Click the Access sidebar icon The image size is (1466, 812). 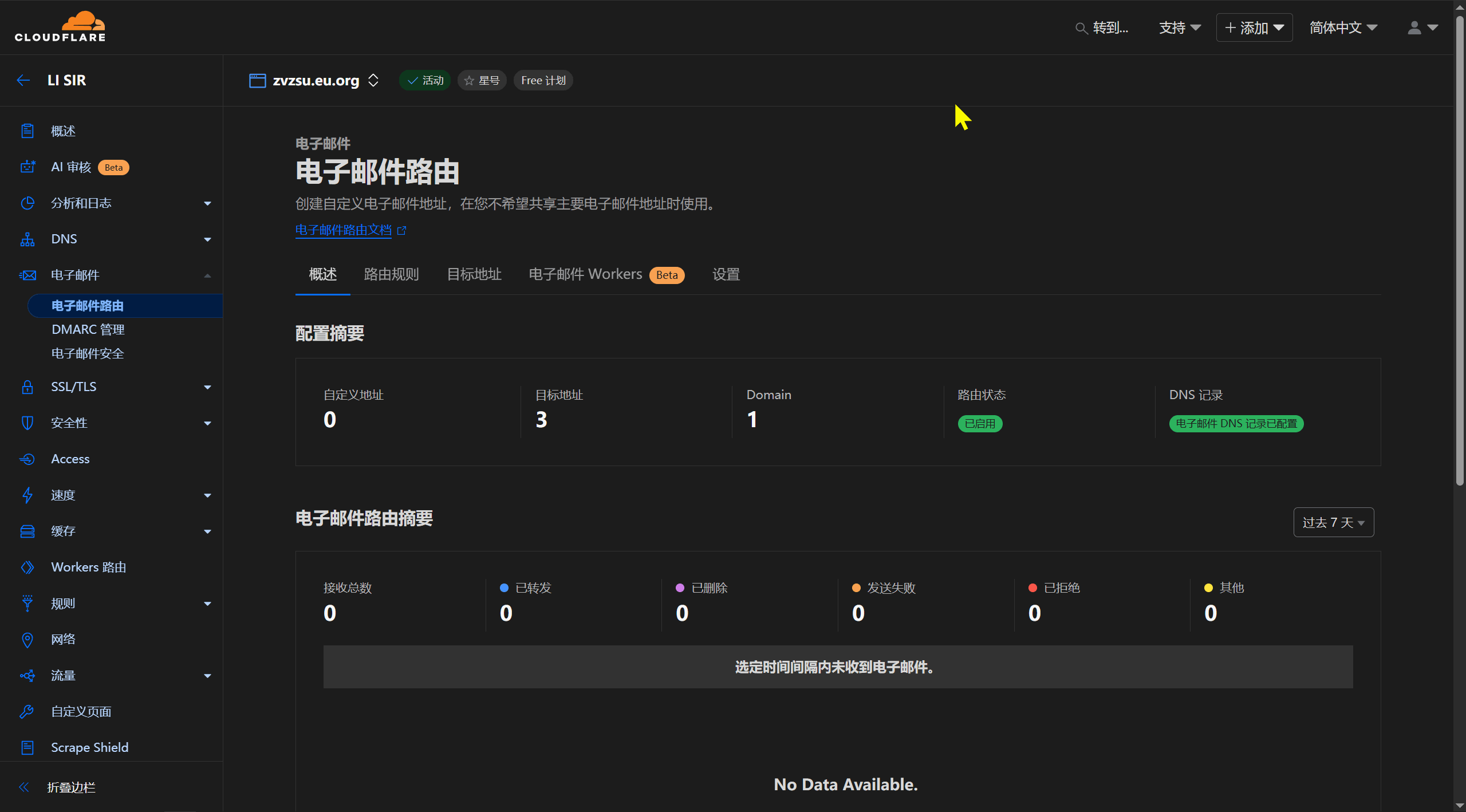tap(27, 459)
